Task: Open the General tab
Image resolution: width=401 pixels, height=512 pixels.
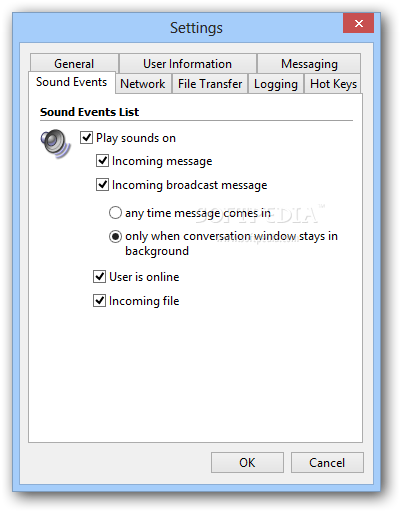Action: click(x=74, y=63)
